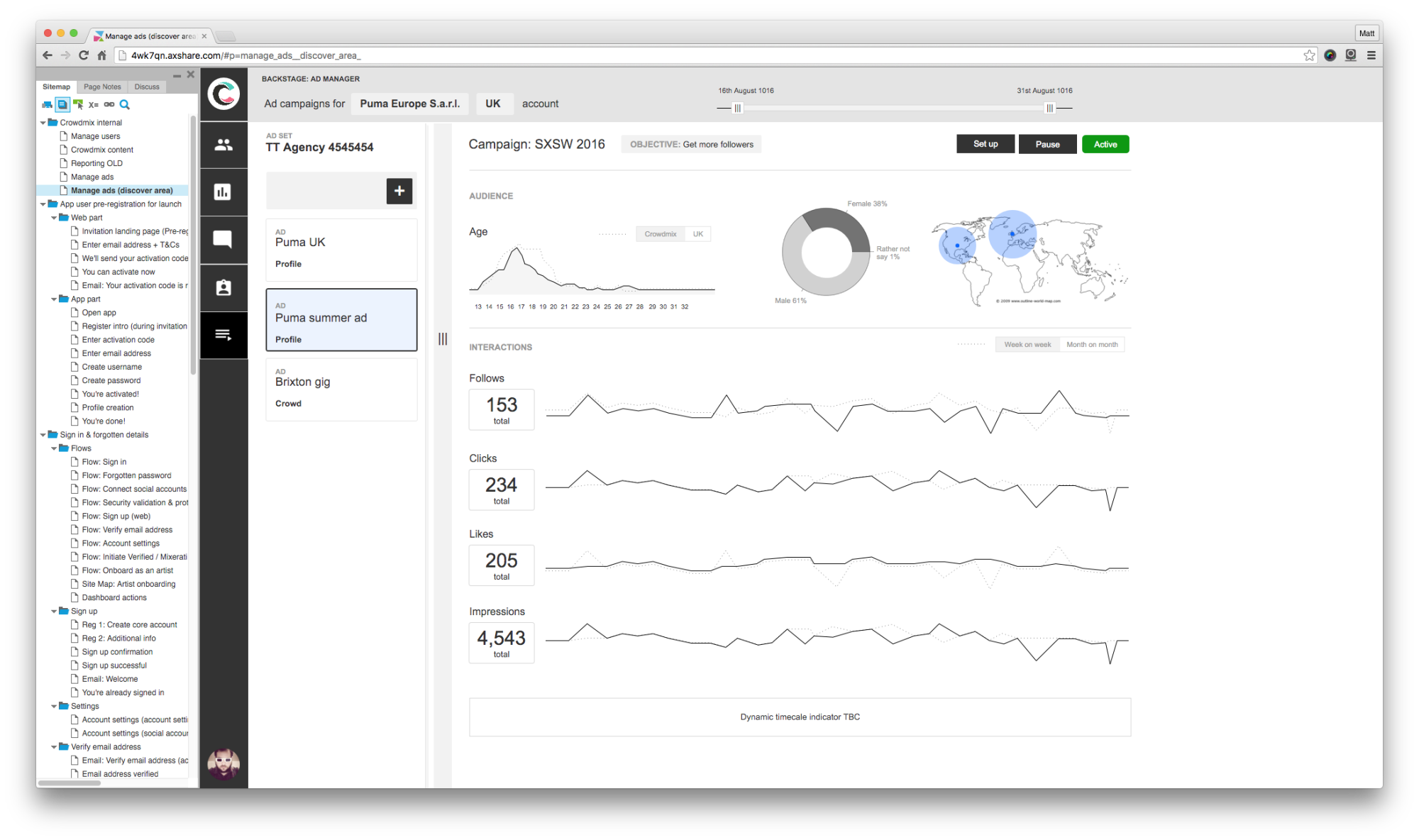Viewport: 1419px width, 840px height.
Task: Collapse the App part folder arrow
Action: tap(54, 299)
